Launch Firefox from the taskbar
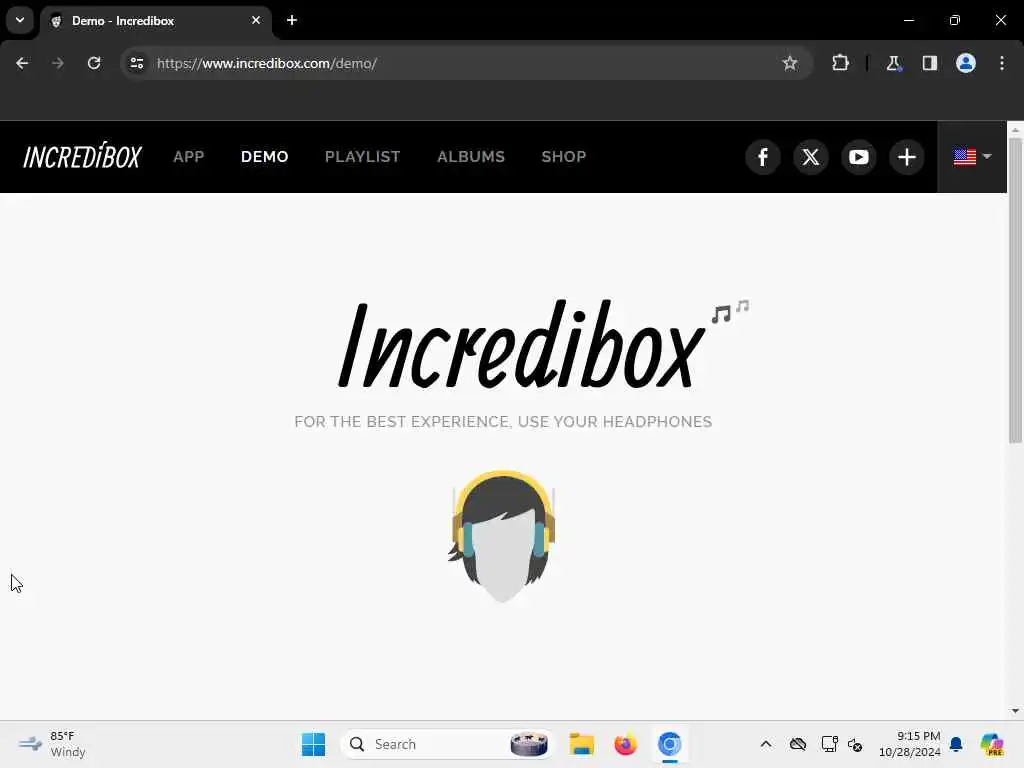The image size is (1024, 768). coord(625,744)
